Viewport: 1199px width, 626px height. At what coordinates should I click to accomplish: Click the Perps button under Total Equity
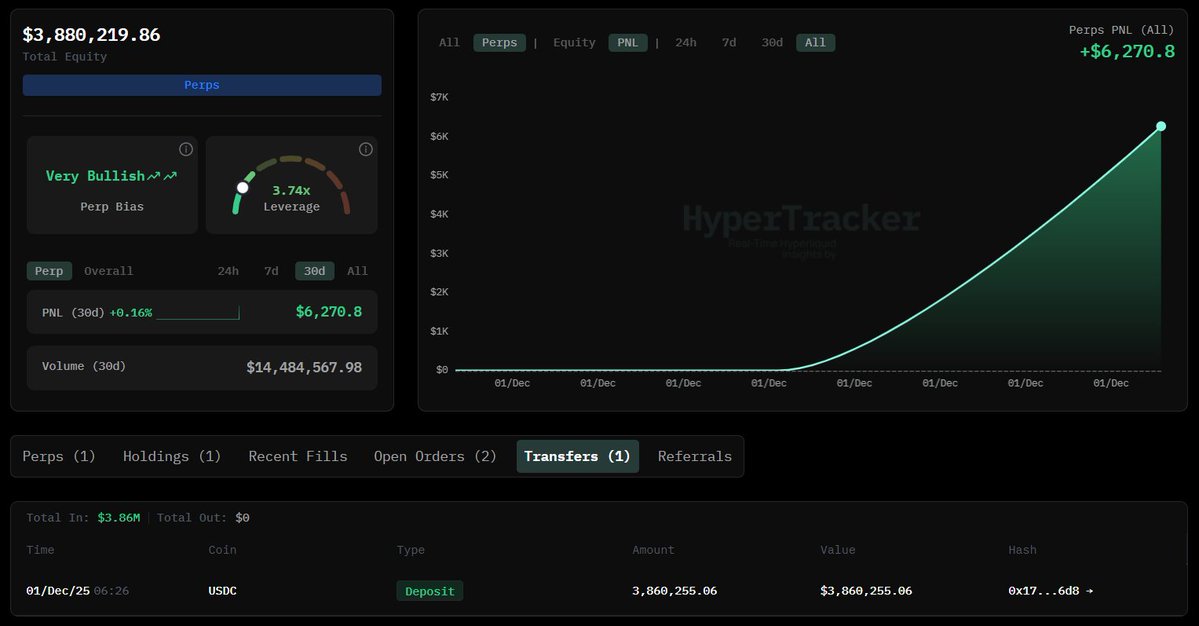pos(202,85)
